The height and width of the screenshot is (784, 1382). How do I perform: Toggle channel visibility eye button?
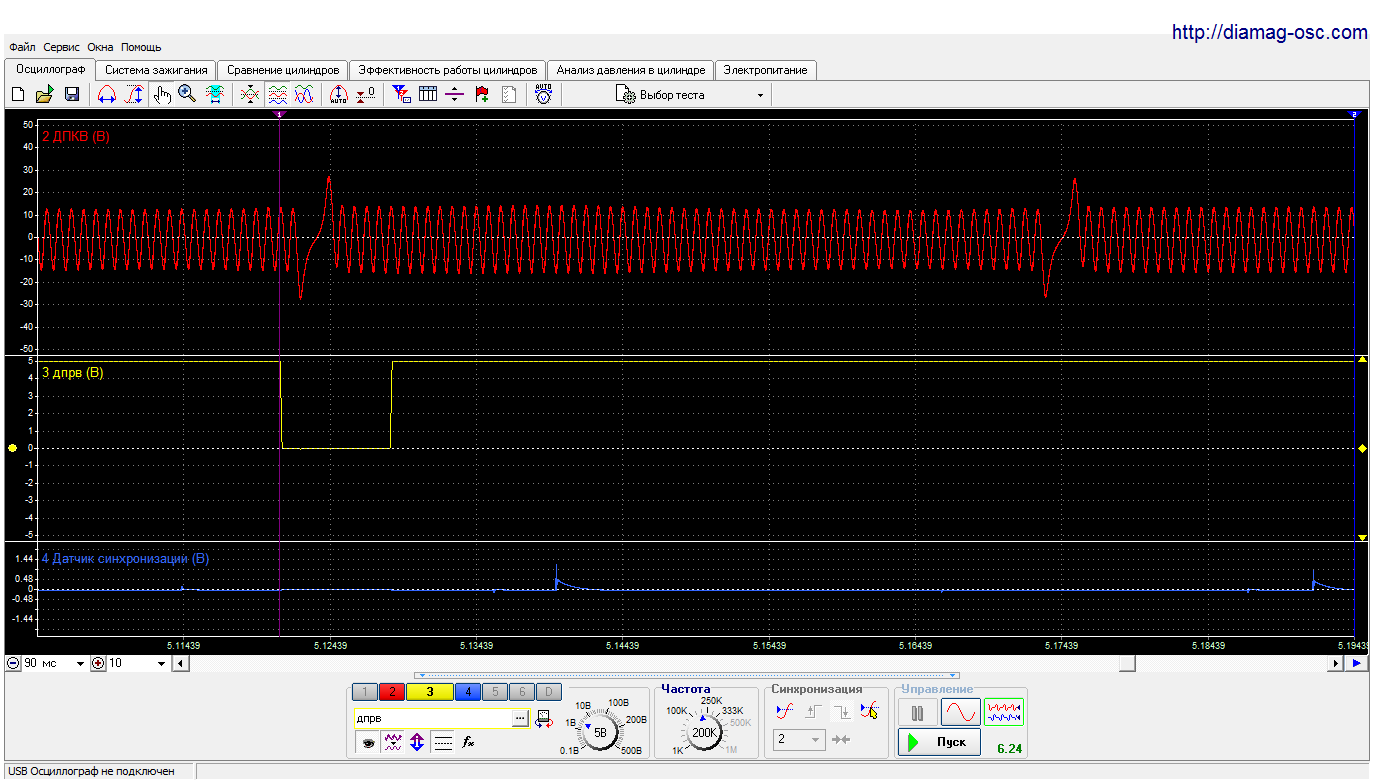369,742
